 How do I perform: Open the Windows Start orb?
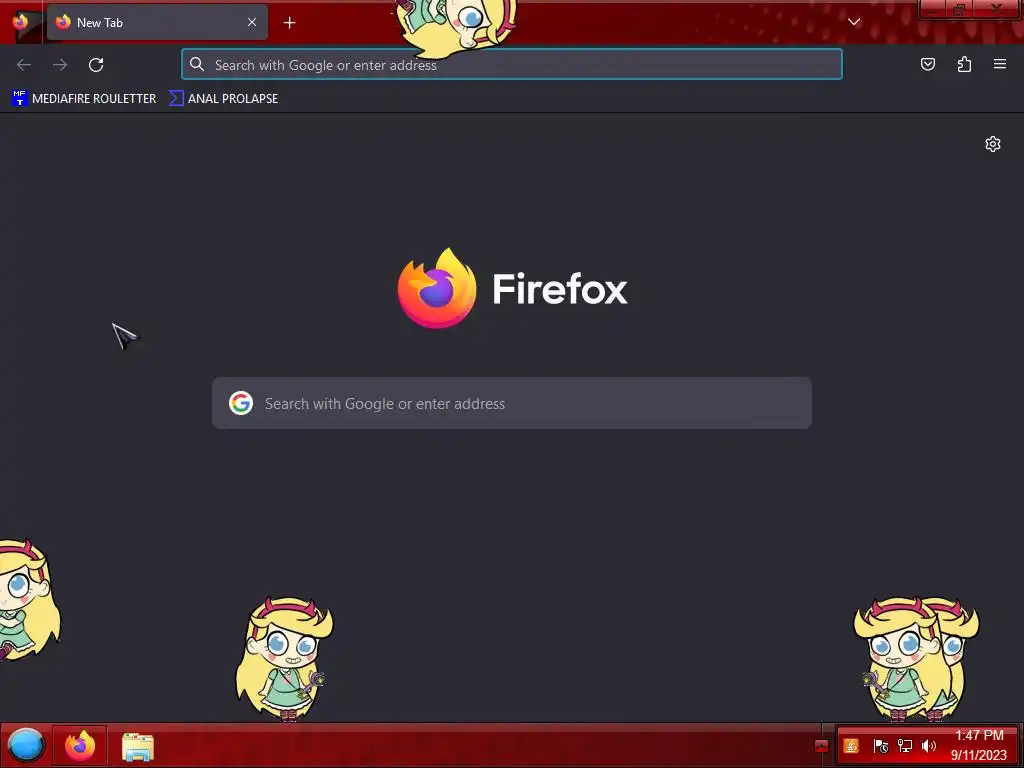click(26, 745)
